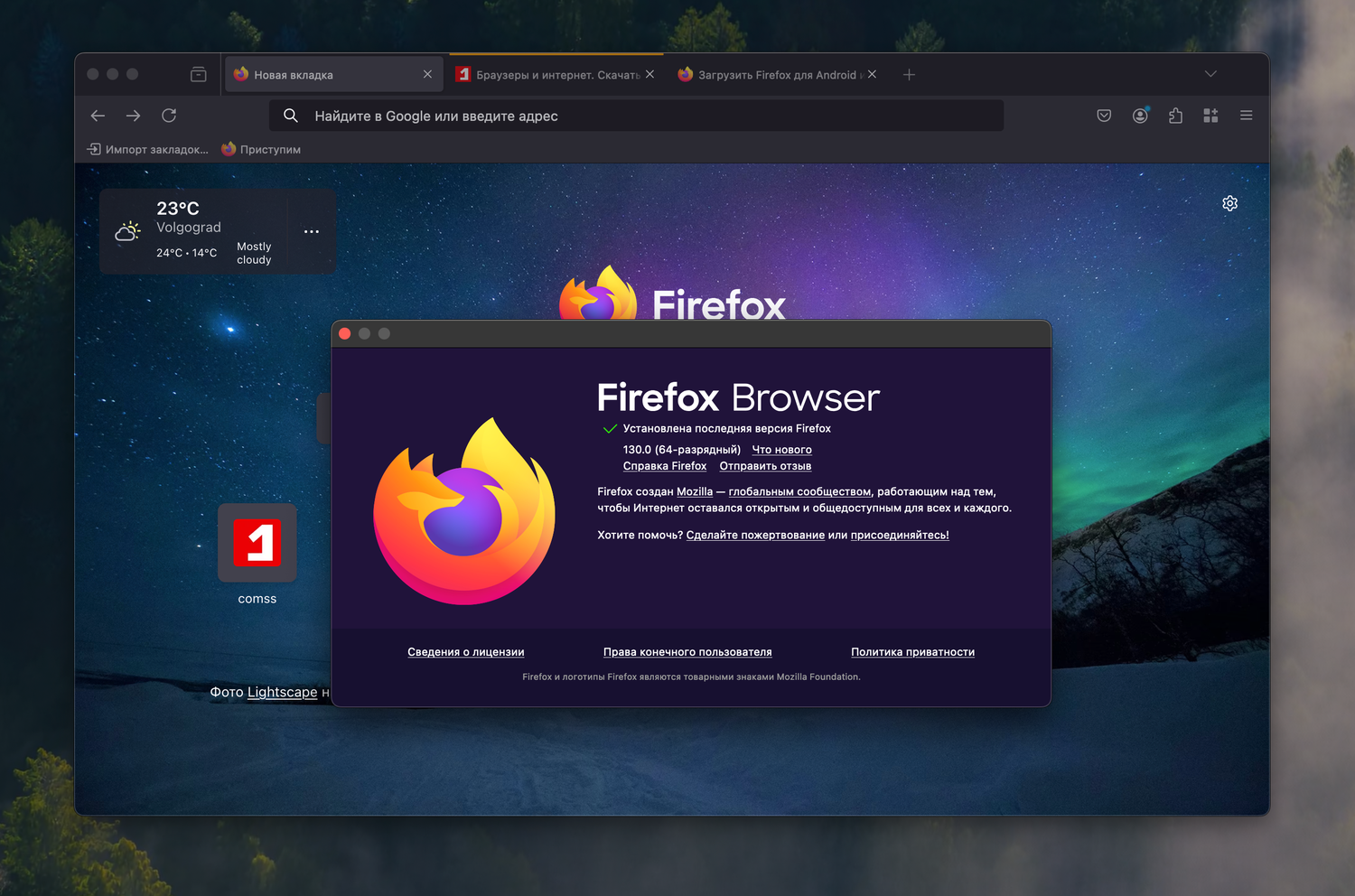1355x896 pixels.
Task: Click Импорт закладок bookmarks toolbar item
Action: click(147, 149)
